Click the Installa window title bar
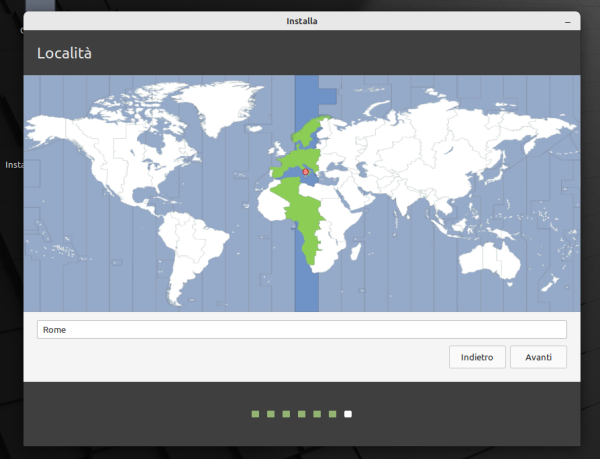This screenshot has height=459, width=600. [x=300, y=20]
